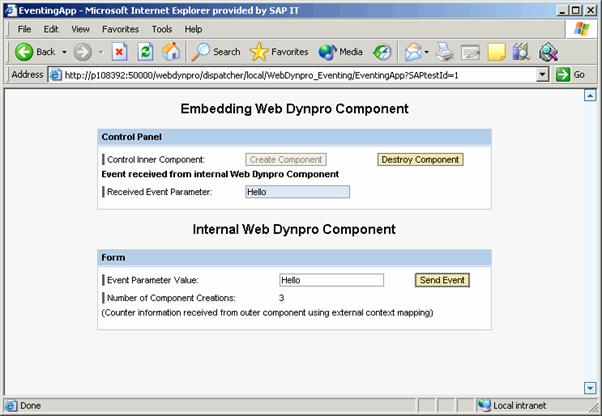Expand the Back button history dropdown arrow
This screenshot has height=416, width=602.
coord(65,52)
